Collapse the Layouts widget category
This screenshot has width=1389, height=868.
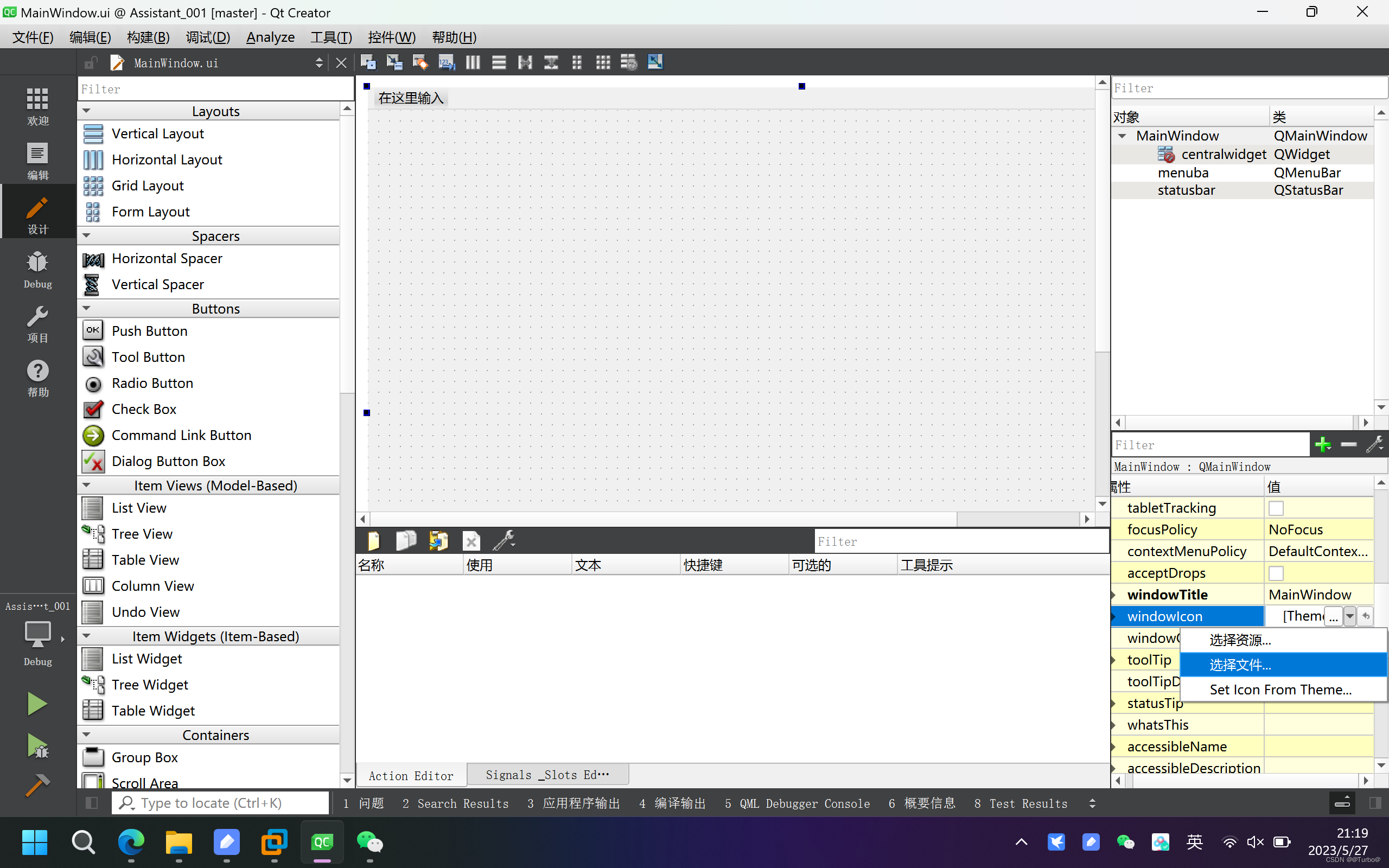coord(87,111)
